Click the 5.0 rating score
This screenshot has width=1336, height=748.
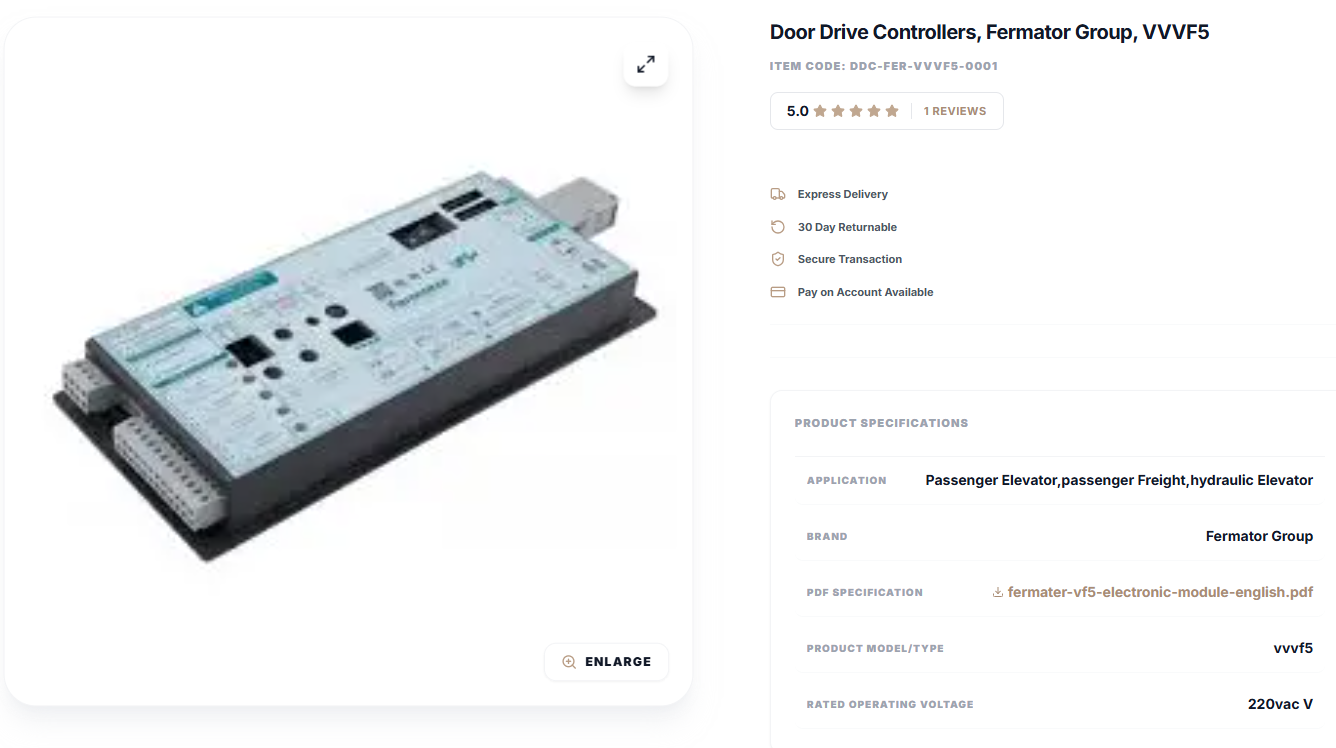[797, 111]
